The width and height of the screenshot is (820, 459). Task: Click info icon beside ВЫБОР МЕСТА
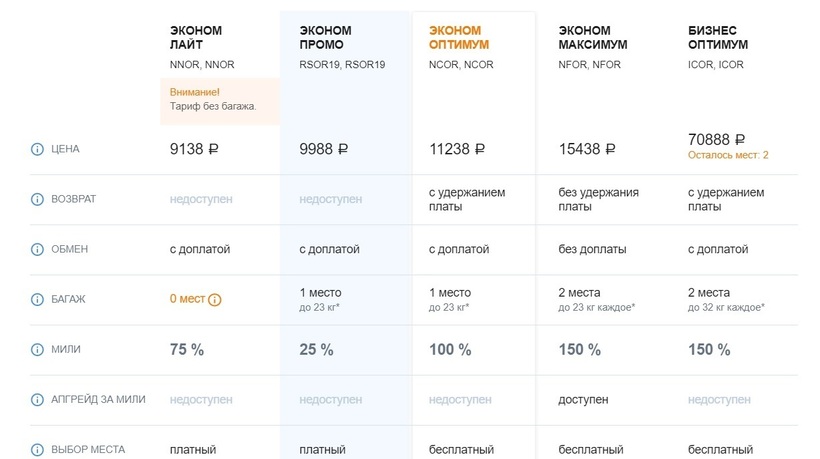coord(38,450)
